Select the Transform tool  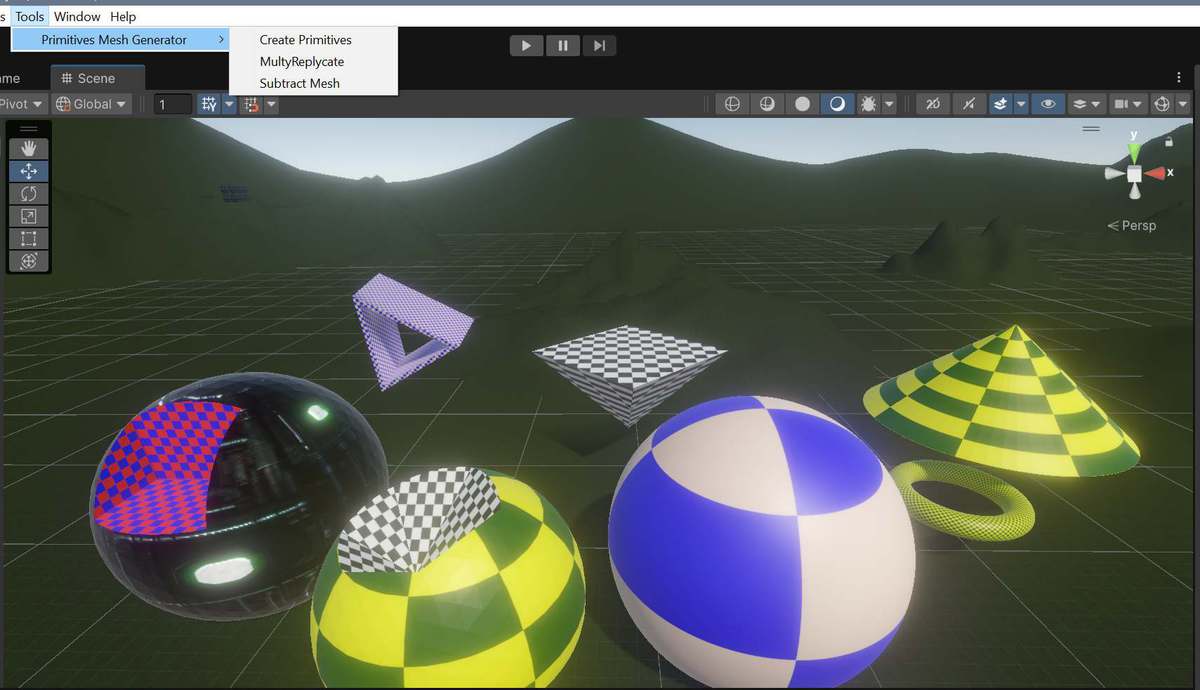pos(28,261)
